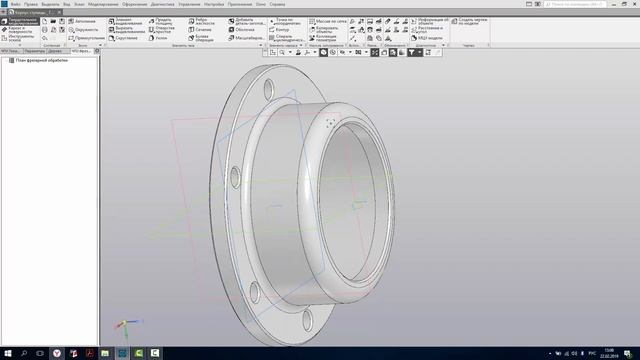
Task: Open the Выделить menu
Action: pos(50,4)
